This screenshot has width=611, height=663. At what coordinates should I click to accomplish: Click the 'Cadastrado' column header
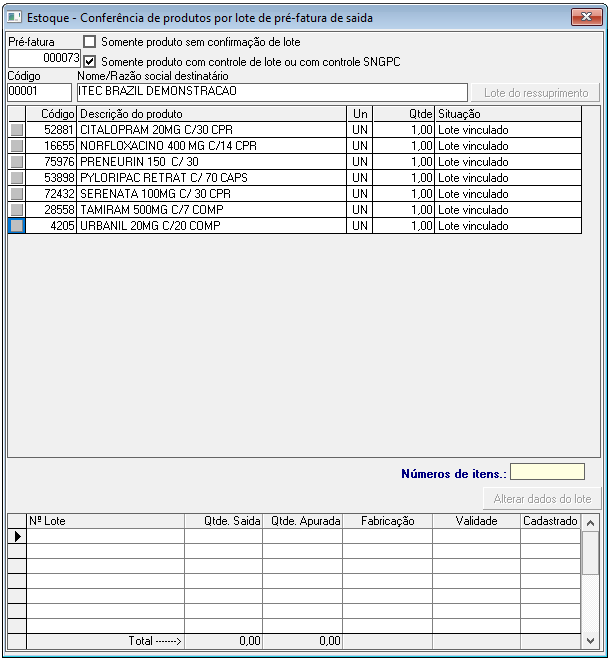[551, 521]
